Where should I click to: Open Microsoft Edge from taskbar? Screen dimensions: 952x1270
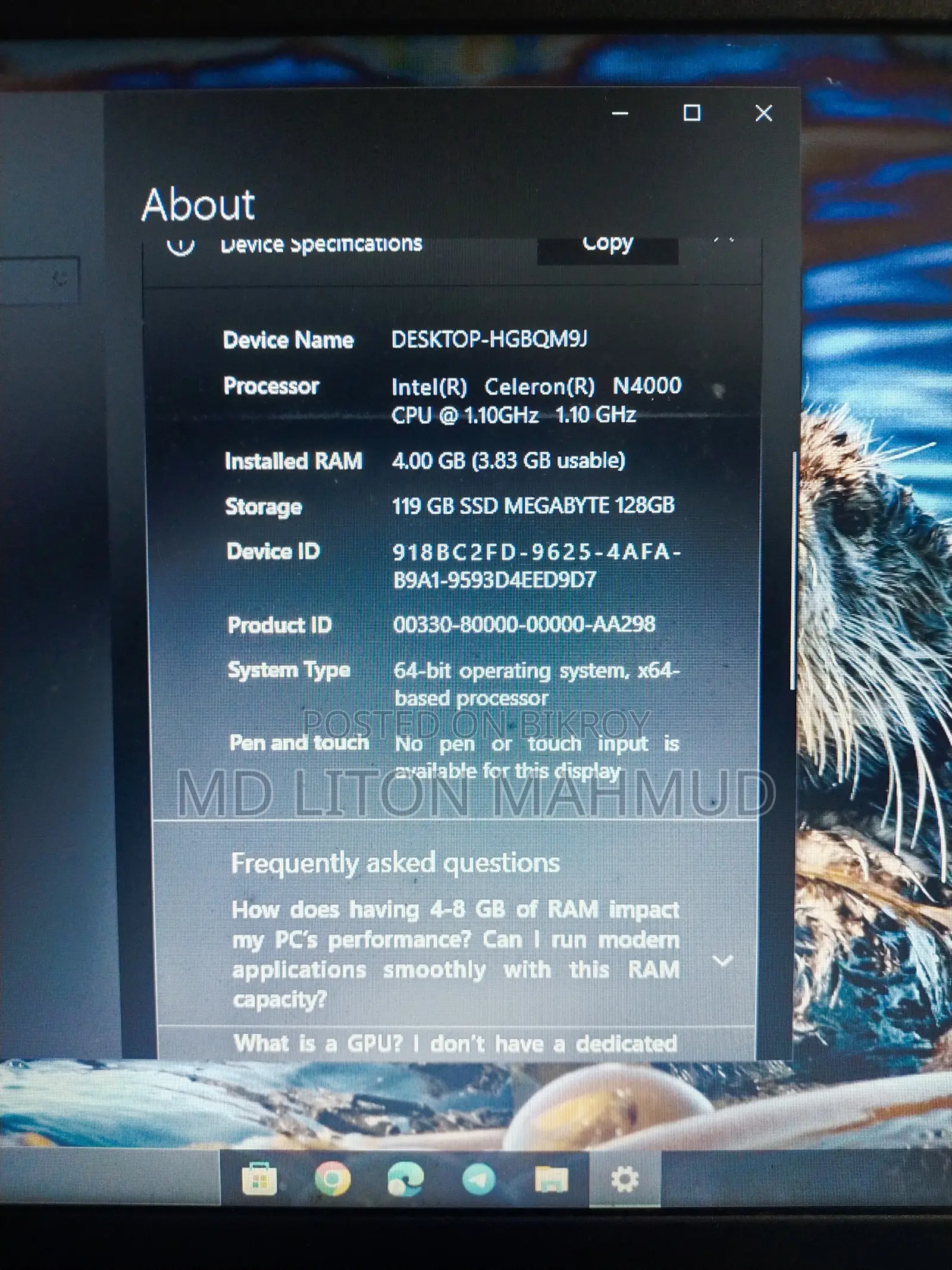point(406,1178)
